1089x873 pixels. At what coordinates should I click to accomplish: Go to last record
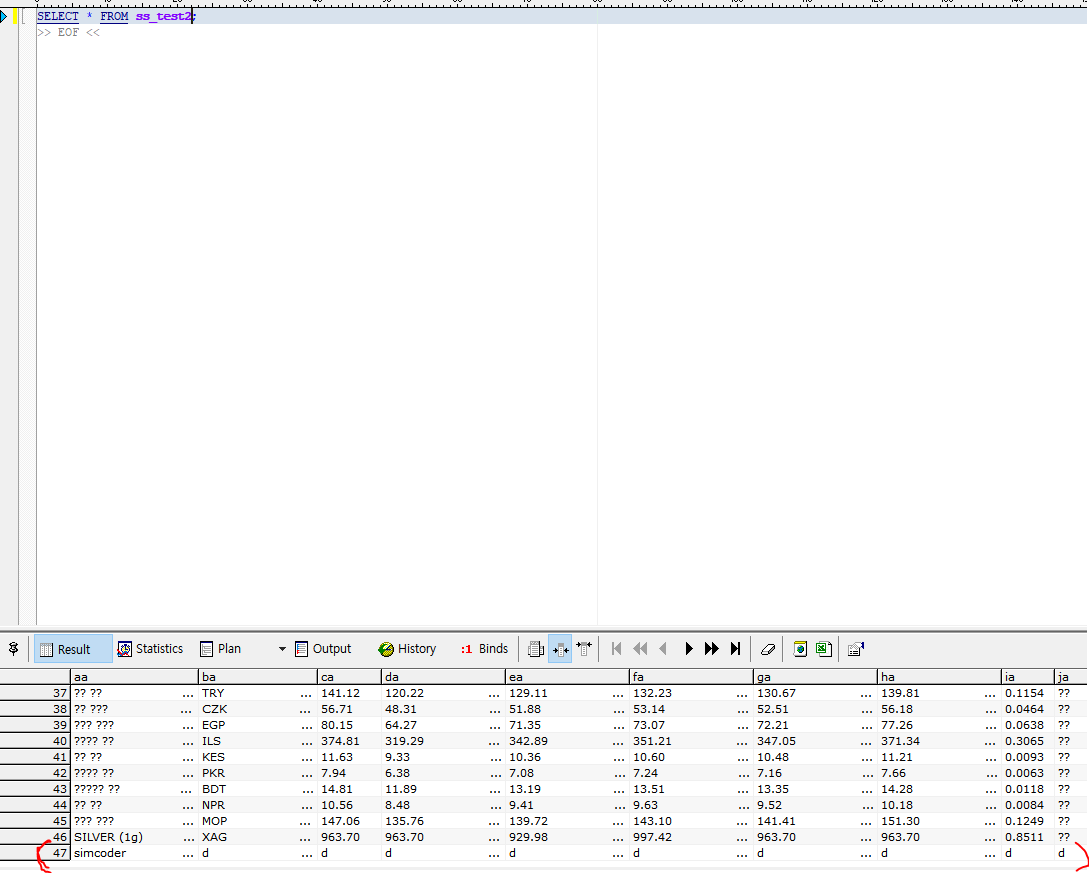click(x=735, y=649)
